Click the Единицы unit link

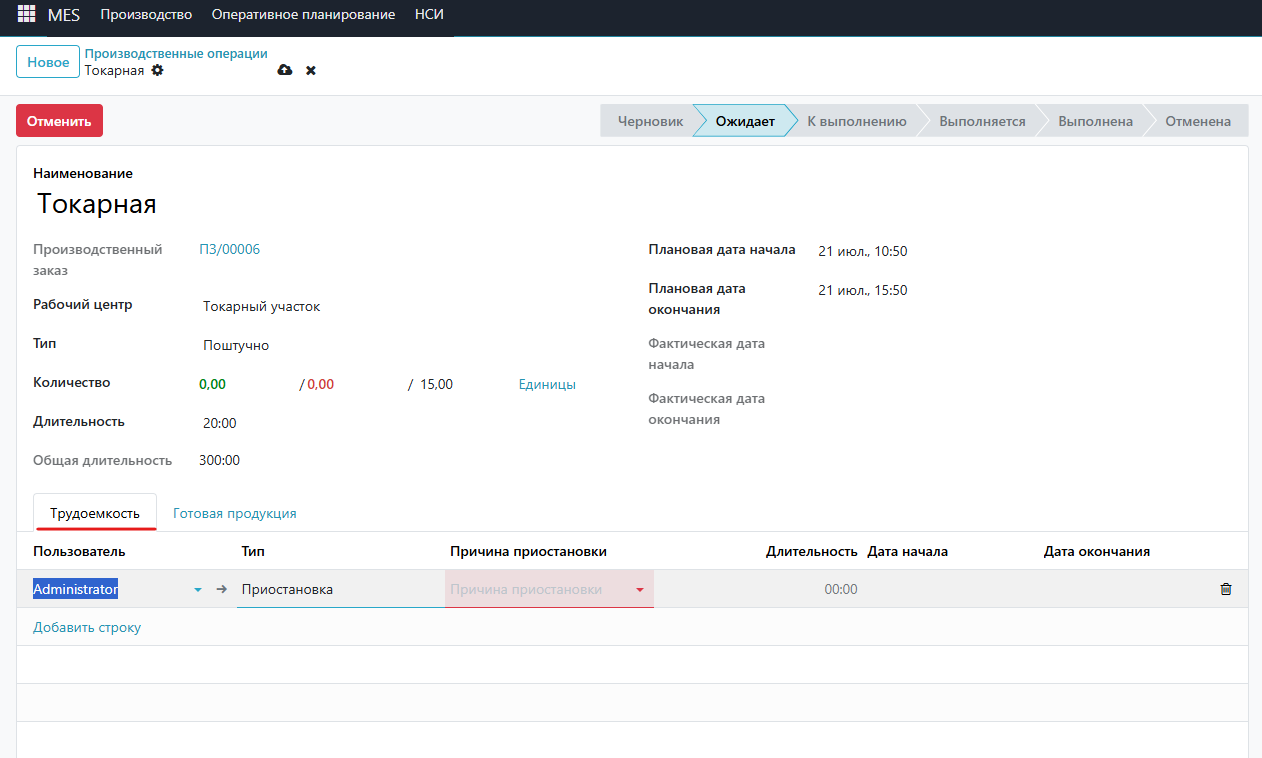pyautogui.click(x=547, y=384)
